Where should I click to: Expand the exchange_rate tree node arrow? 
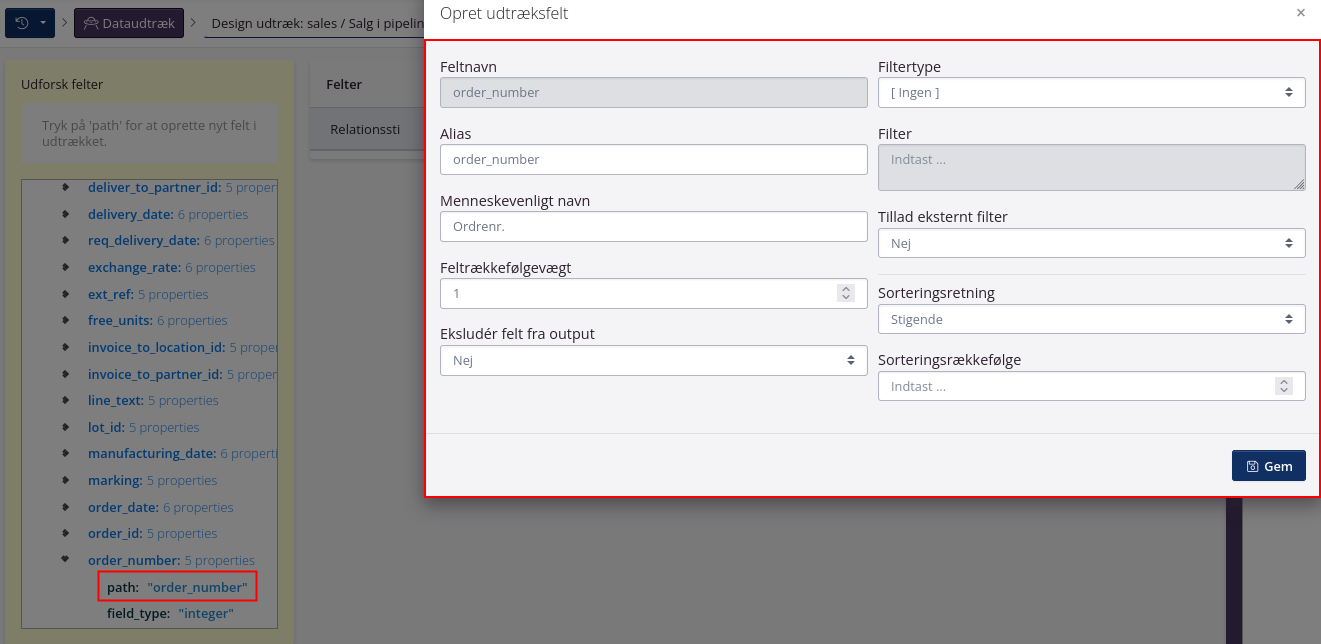point(66,267)
